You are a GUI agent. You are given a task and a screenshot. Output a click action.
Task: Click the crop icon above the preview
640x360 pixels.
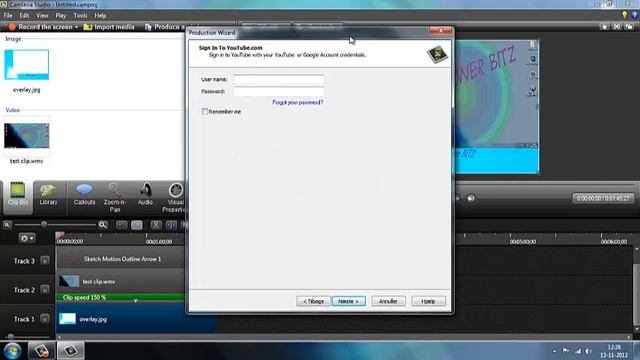617,27
